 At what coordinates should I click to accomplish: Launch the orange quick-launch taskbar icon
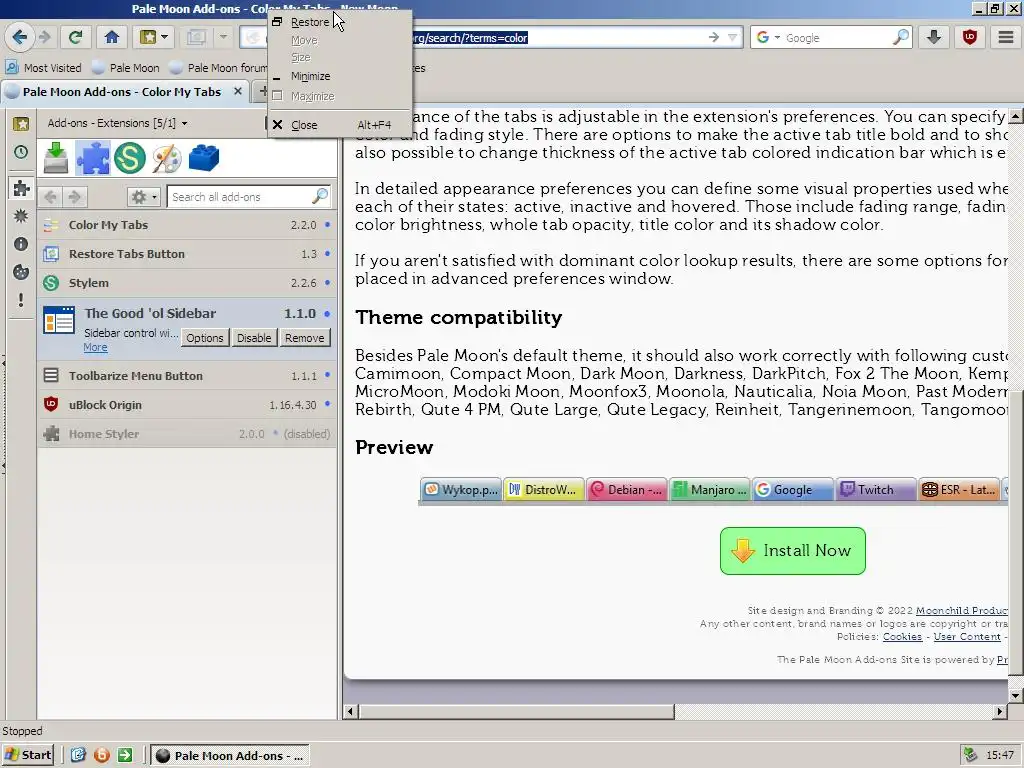click(102, 755)
